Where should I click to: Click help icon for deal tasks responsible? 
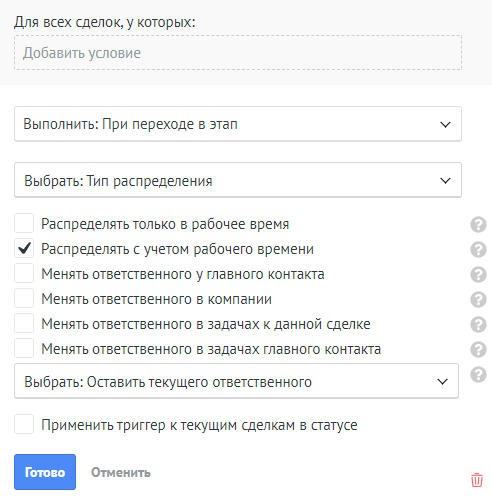(478, 324)
